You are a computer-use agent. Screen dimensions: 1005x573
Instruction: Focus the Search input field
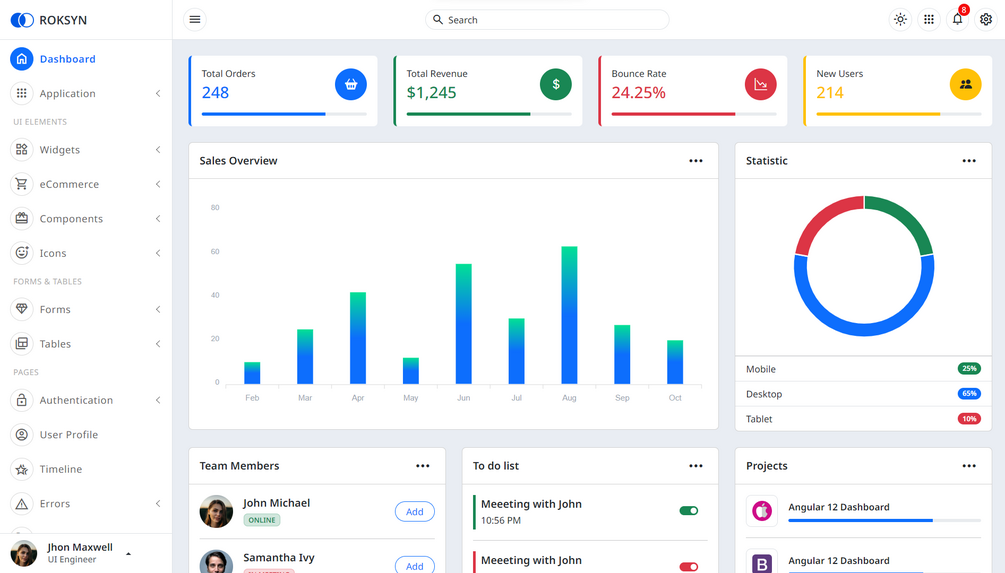pyautogui.click(x=547, y=20)
